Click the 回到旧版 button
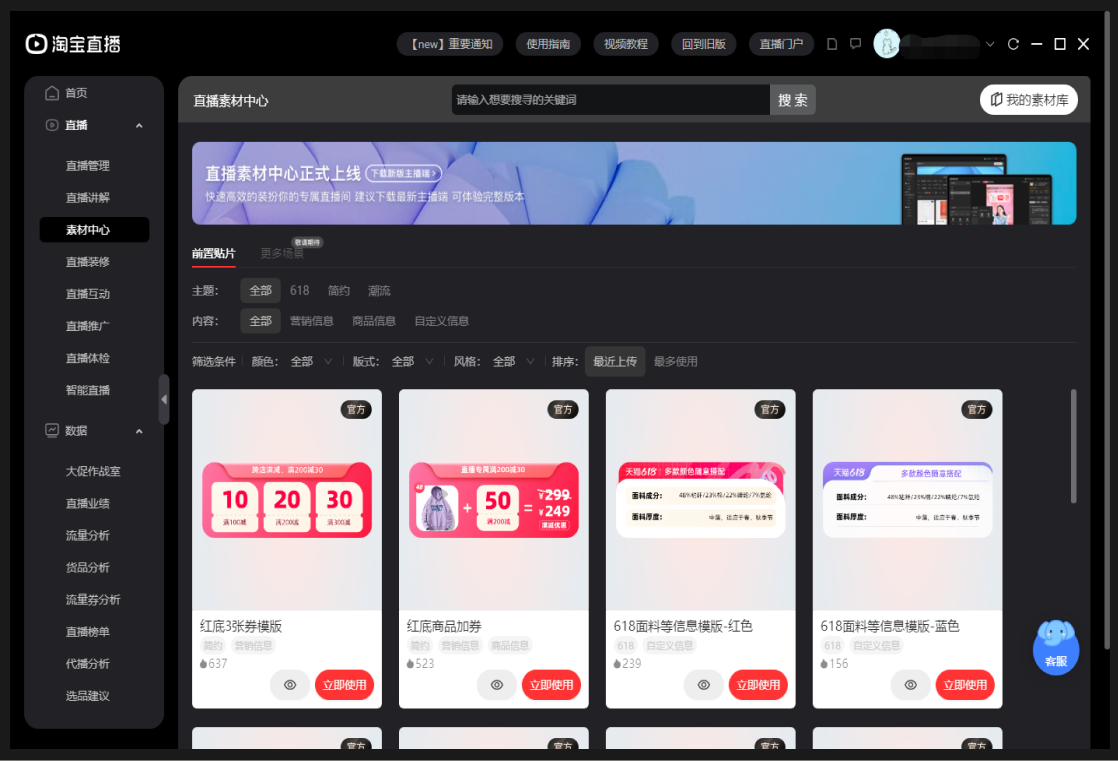The image size is (1118, 761). pos(703,44)
